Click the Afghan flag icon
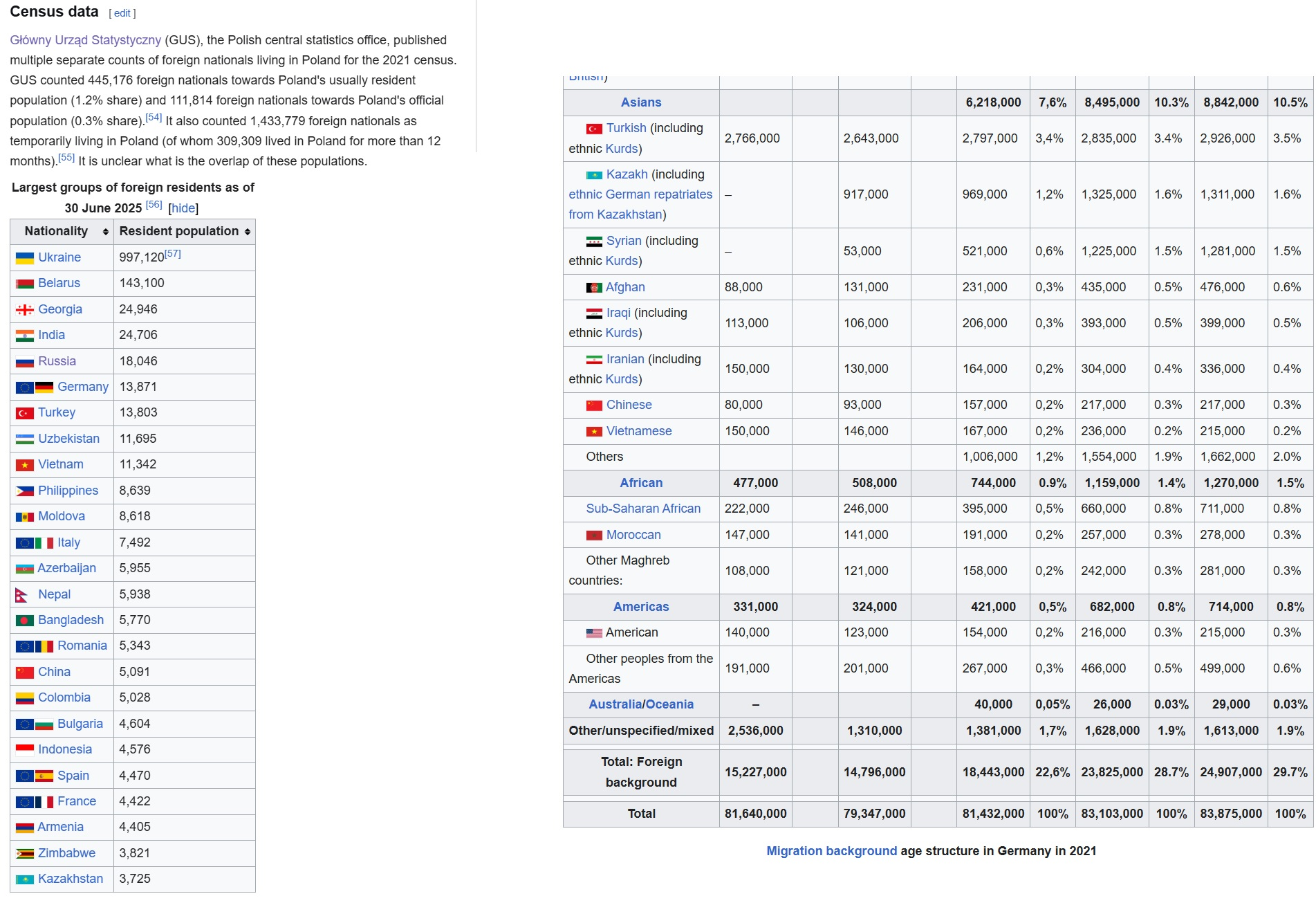 click(x=594, y=288)
